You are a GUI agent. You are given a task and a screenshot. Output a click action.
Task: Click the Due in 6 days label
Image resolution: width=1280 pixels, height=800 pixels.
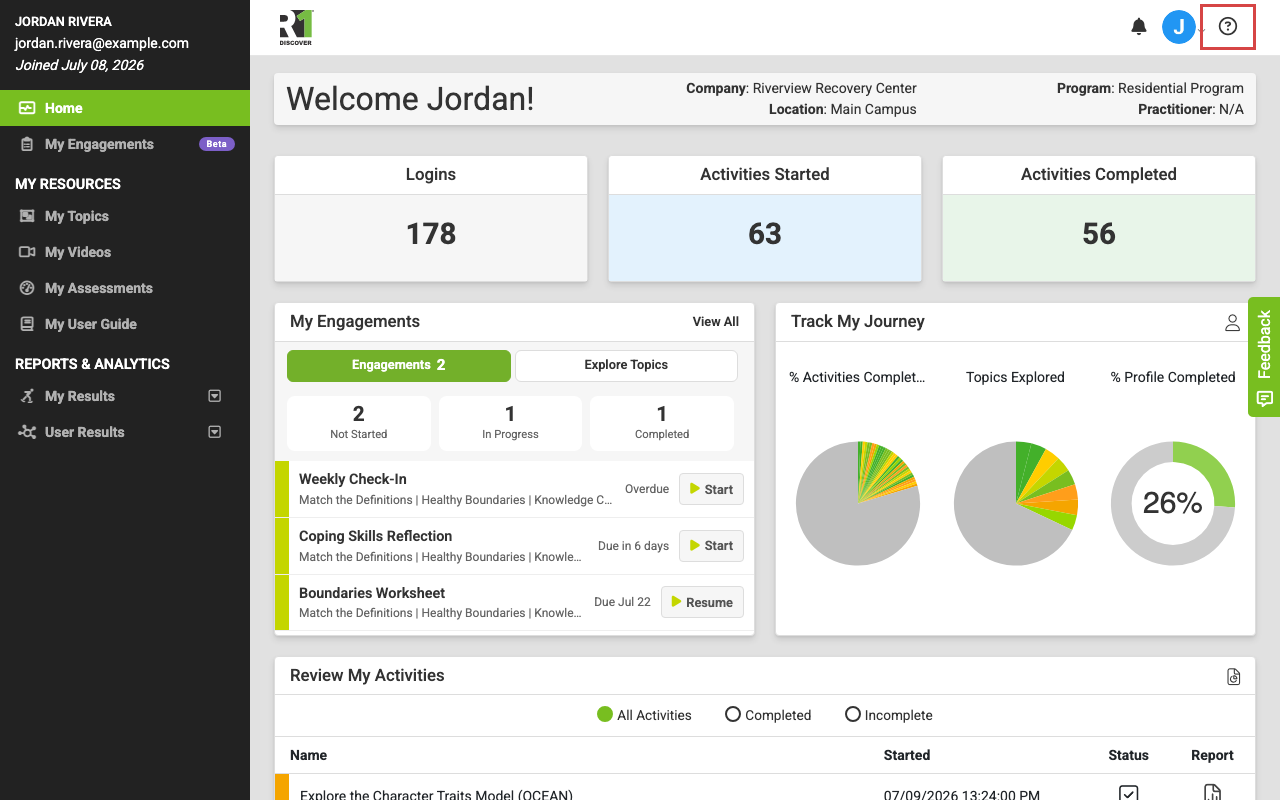(633, 546)
